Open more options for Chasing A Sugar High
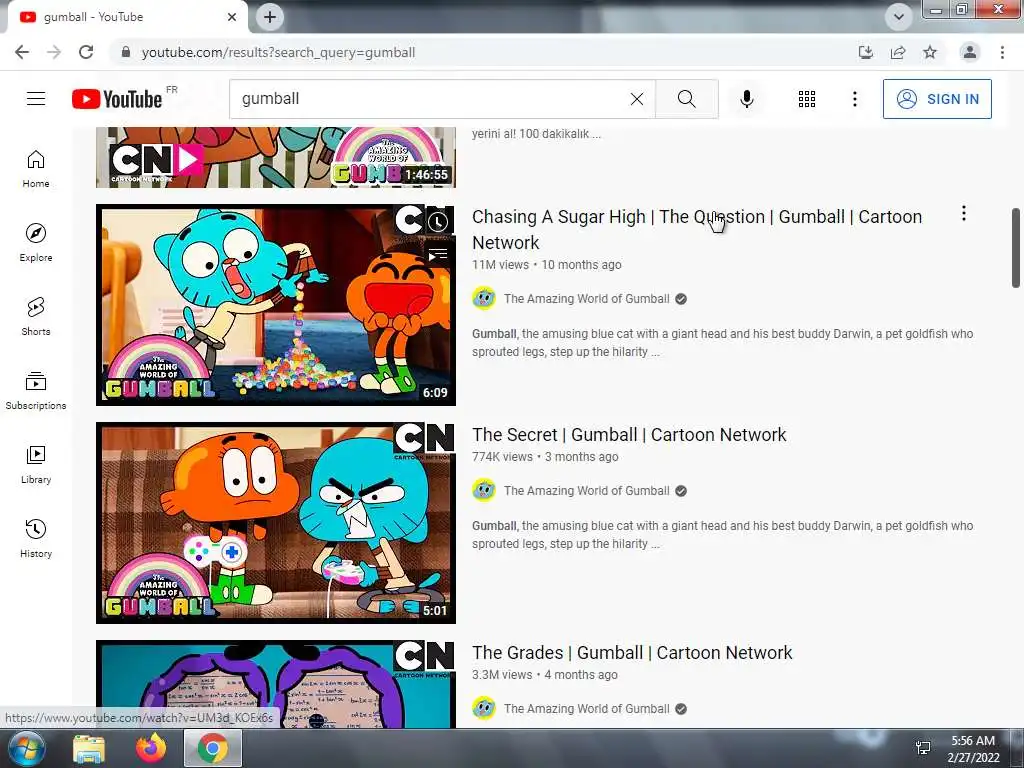1024x768 pixels. pyautogui.click(x=963, y=214)
